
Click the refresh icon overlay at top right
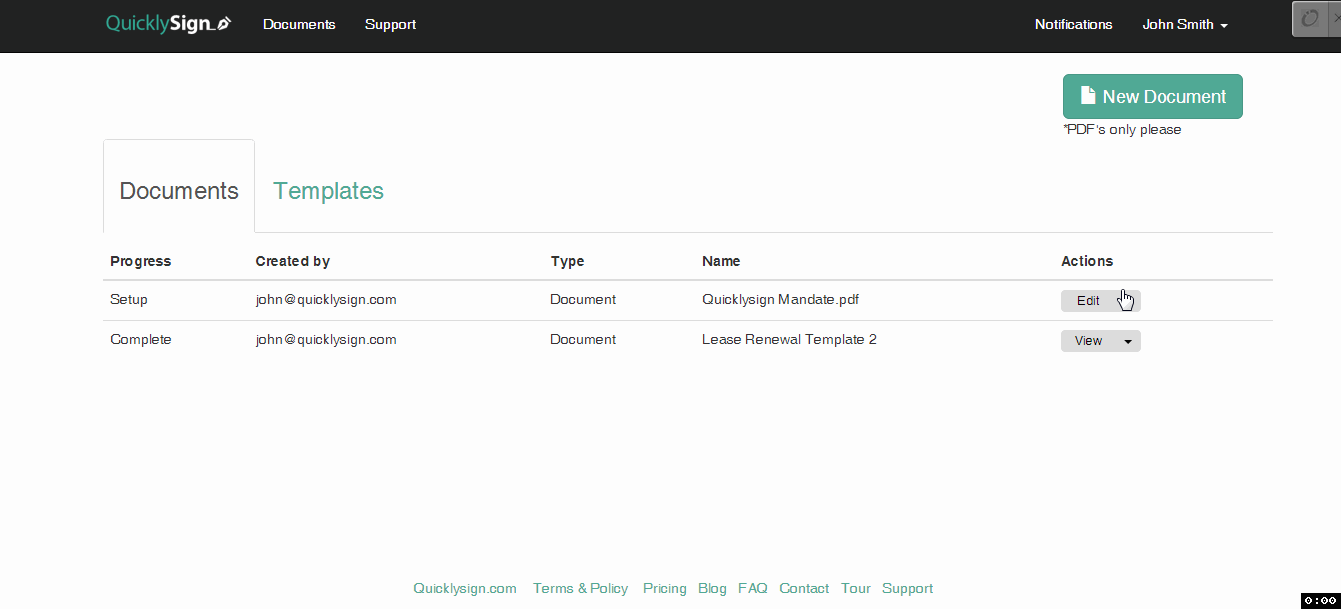point(1309,19)
